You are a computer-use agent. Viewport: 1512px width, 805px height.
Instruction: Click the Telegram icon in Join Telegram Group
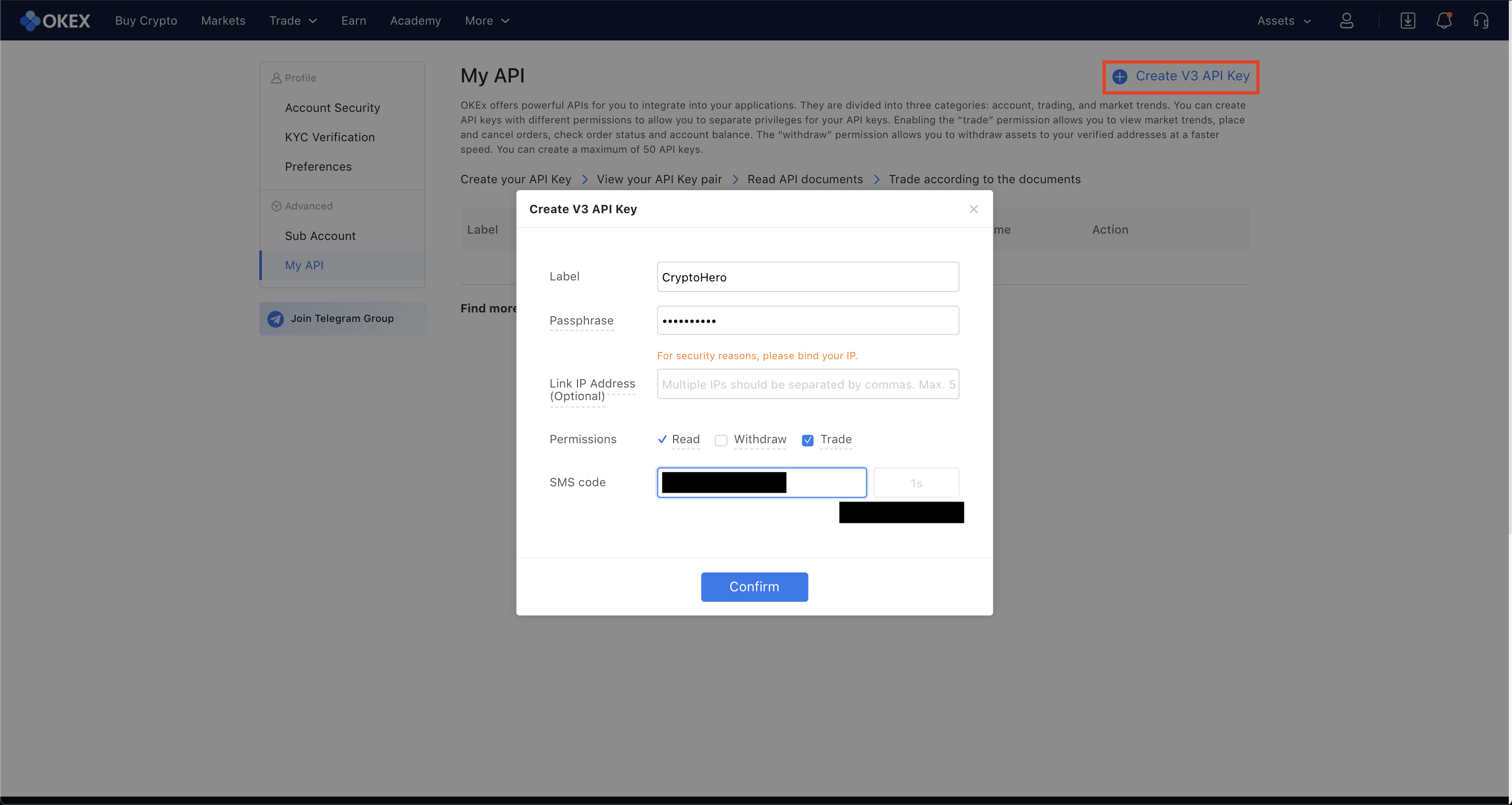275,319
